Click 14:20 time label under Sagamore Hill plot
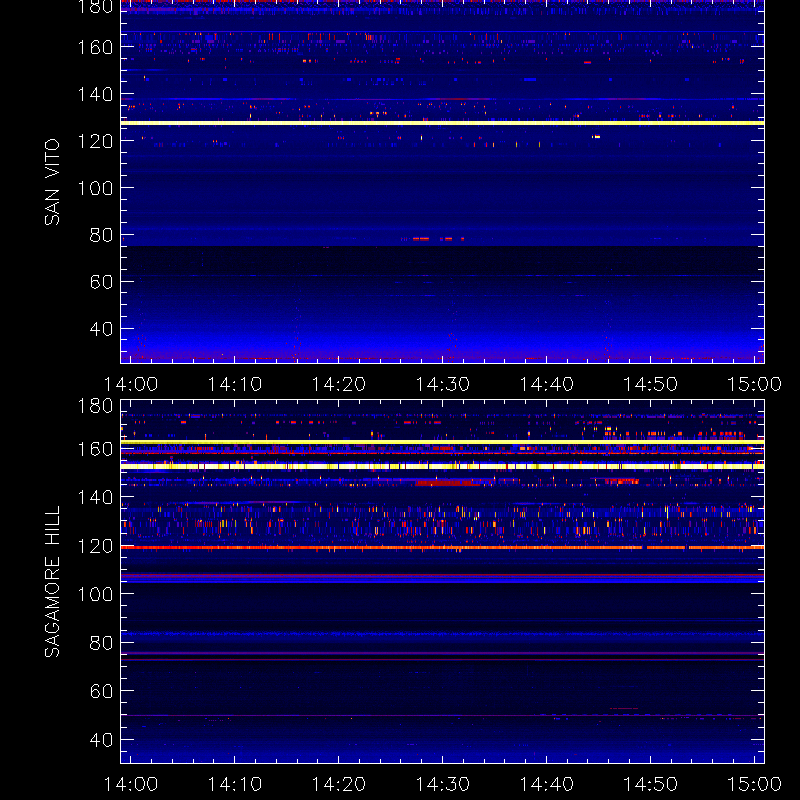Viewport: 800px width, 800px height. click(339, 784)
